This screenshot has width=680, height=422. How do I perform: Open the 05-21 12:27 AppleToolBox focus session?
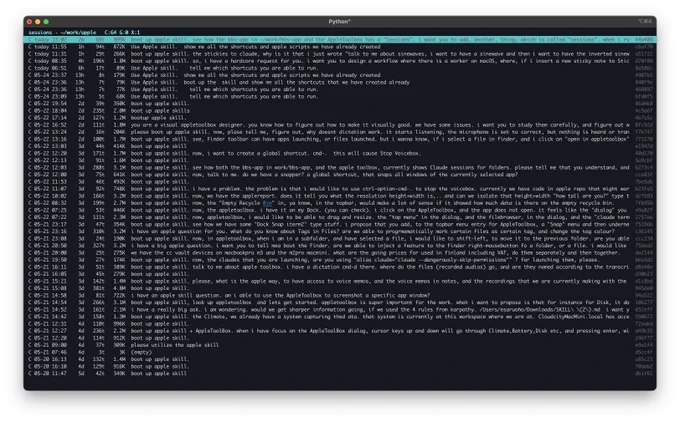point(340,331)
